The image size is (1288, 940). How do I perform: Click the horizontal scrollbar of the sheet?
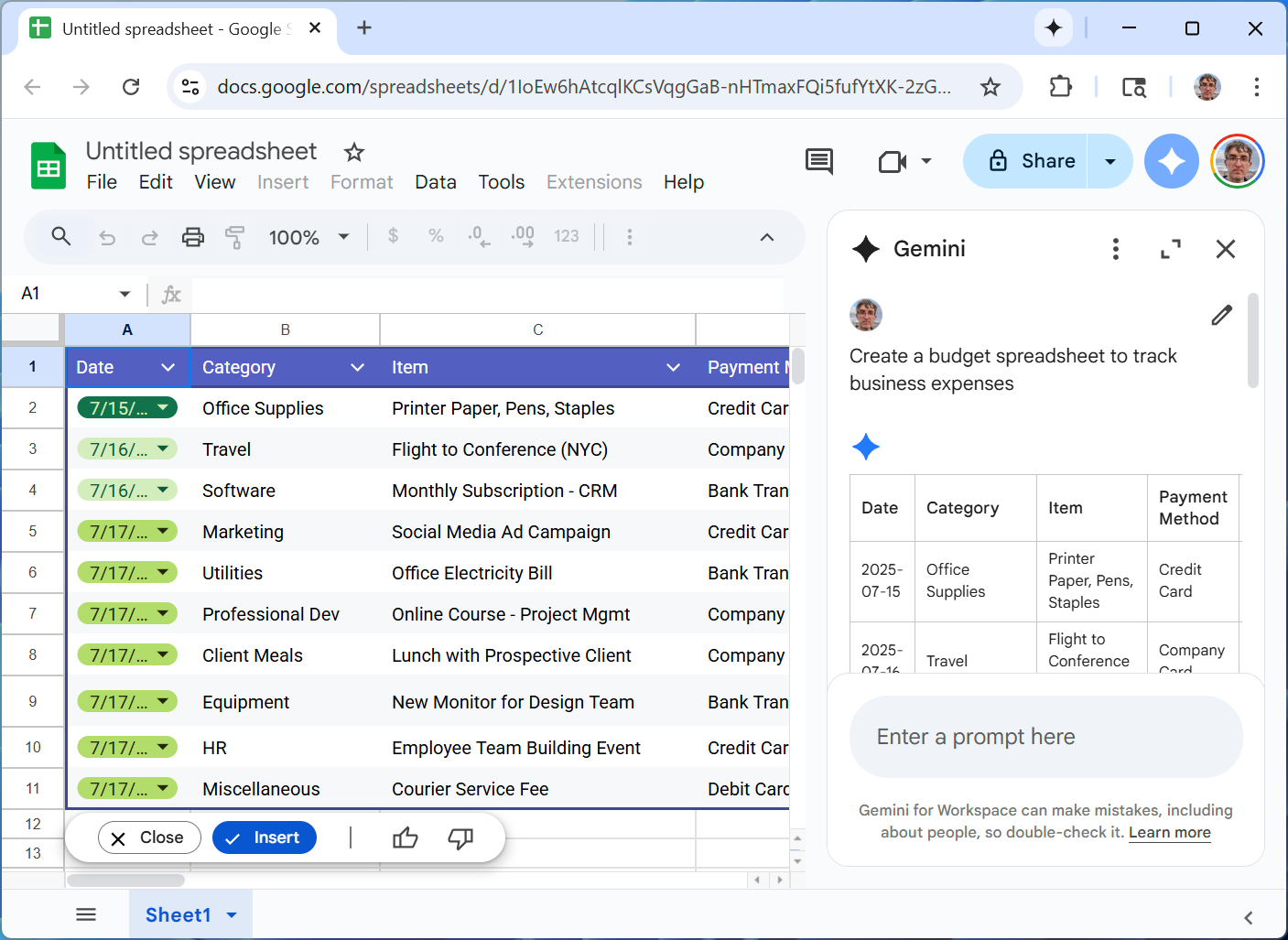(126, 881)
